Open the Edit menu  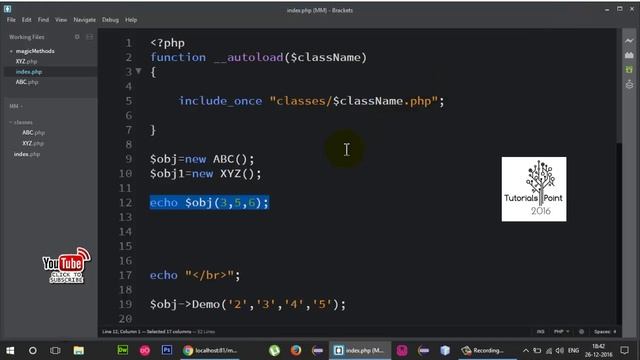pyautogui.click(x=27, y=20)
